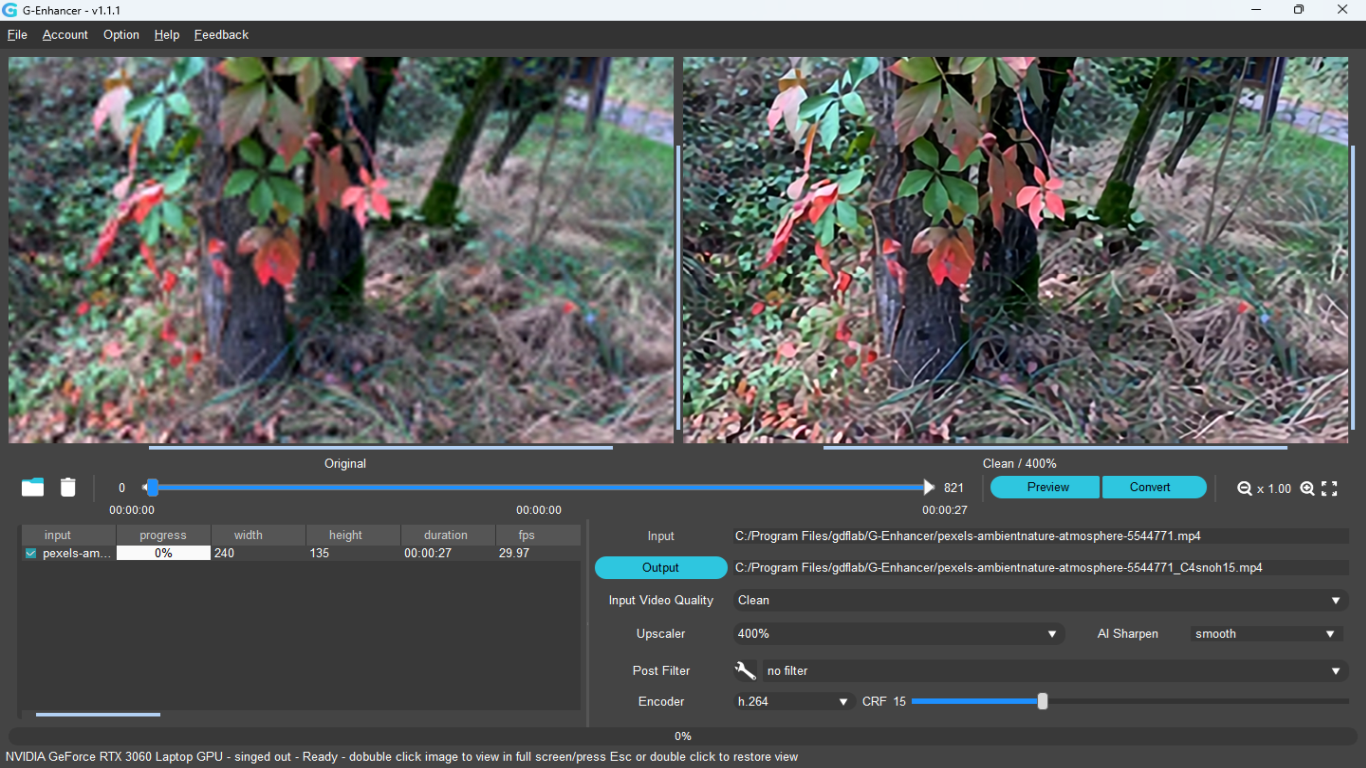Uncheck the pexels-am video in the file list
The width and height of the screenshot is (1366, 768).
(x=30, y=552)
